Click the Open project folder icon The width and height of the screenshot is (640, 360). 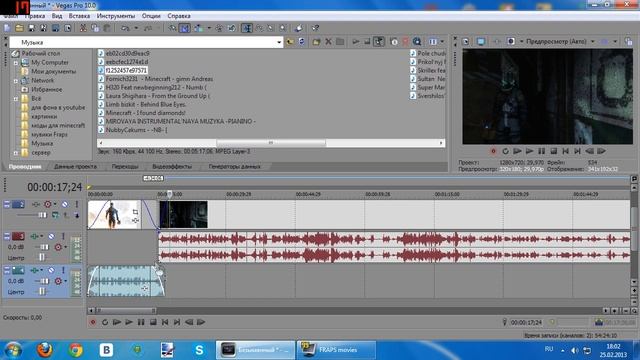click(x=19, y=28)
